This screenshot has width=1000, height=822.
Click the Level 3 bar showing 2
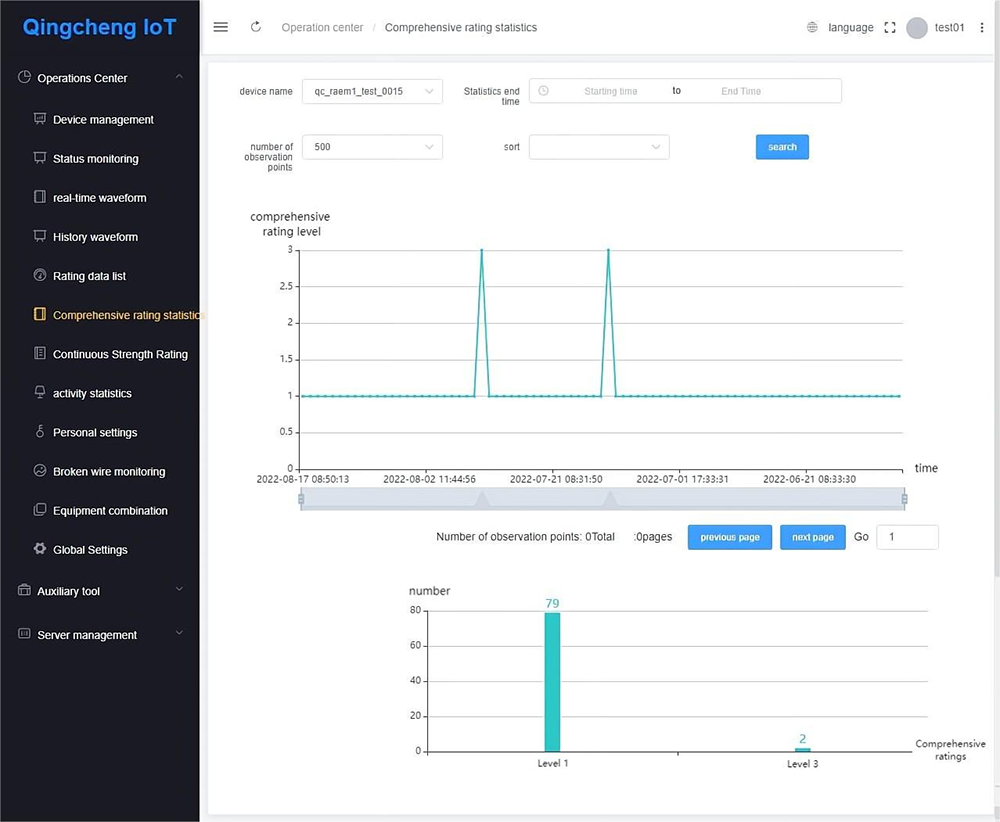click(x=802, y=750)
